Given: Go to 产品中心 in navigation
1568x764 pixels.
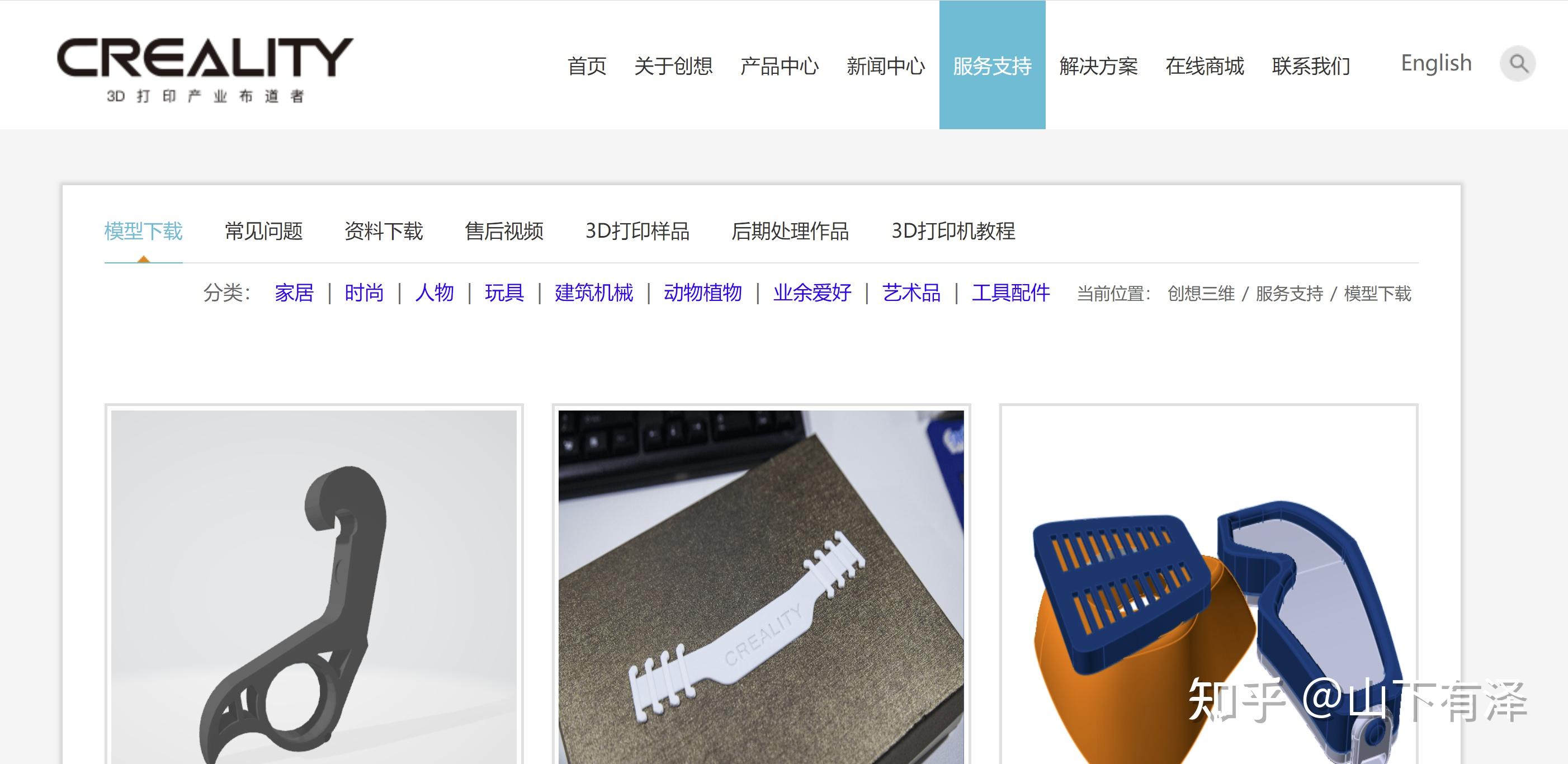Looking at the screenshot, I should click(779, 66).
